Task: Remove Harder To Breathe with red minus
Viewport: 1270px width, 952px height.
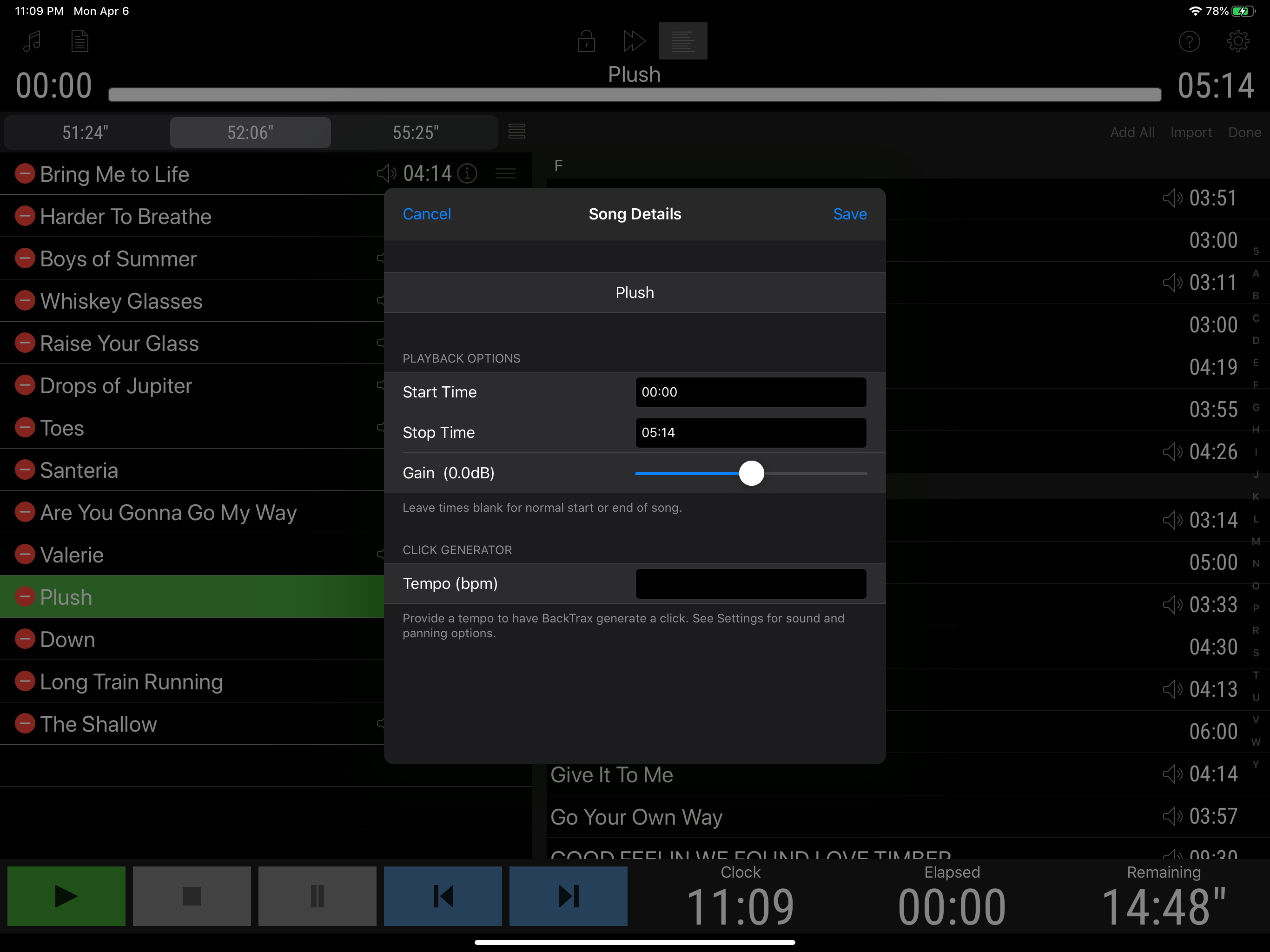Action: (x=25, y=216)
